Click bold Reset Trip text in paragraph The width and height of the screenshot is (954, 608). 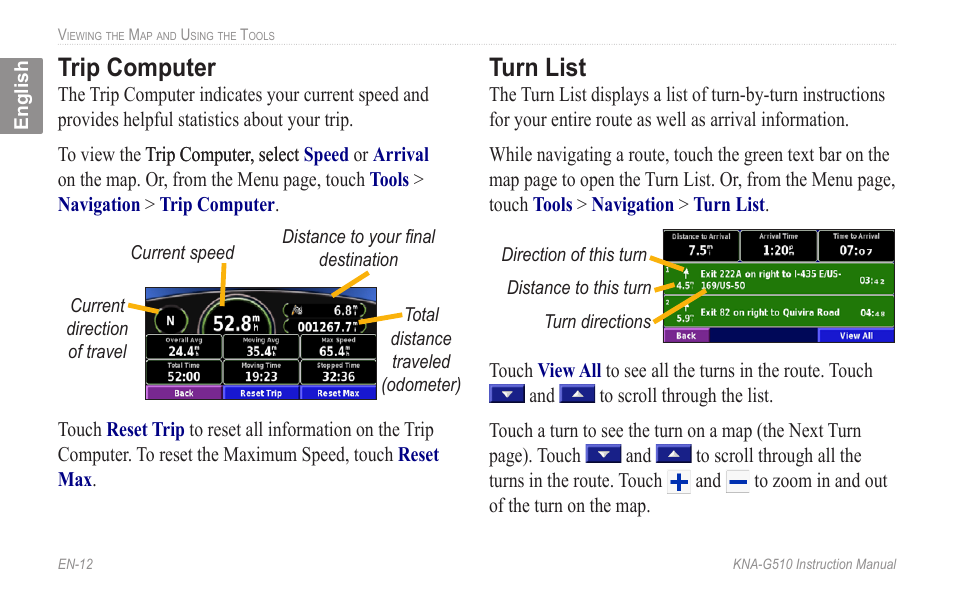tap(145, 430)
